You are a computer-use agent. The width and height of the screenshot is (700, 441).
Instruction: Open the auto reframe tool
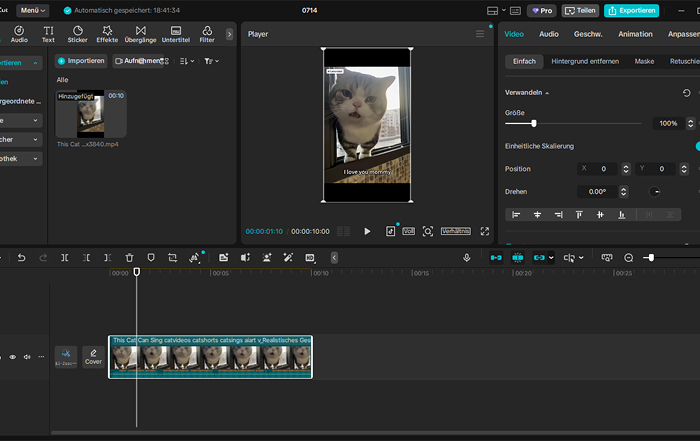point(194,258)
